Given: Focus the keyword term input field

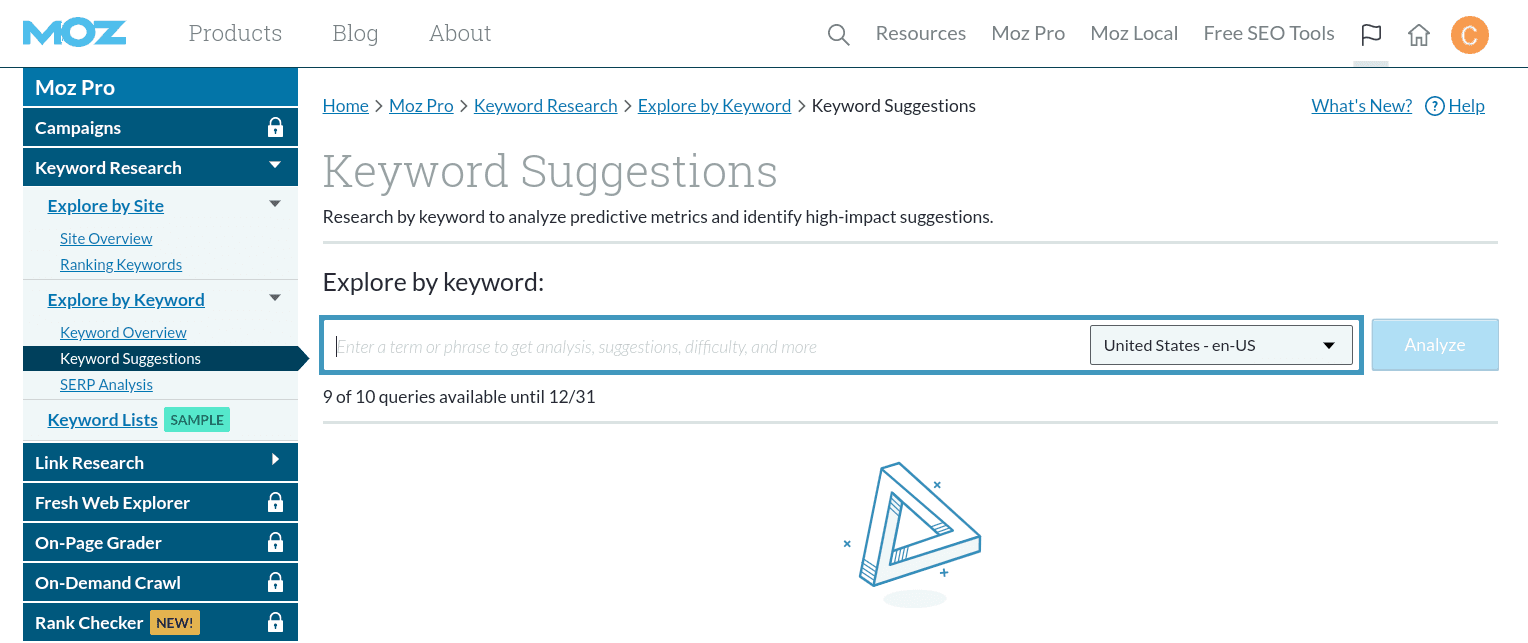Looking at the screenshot, I should coord(708,346).
